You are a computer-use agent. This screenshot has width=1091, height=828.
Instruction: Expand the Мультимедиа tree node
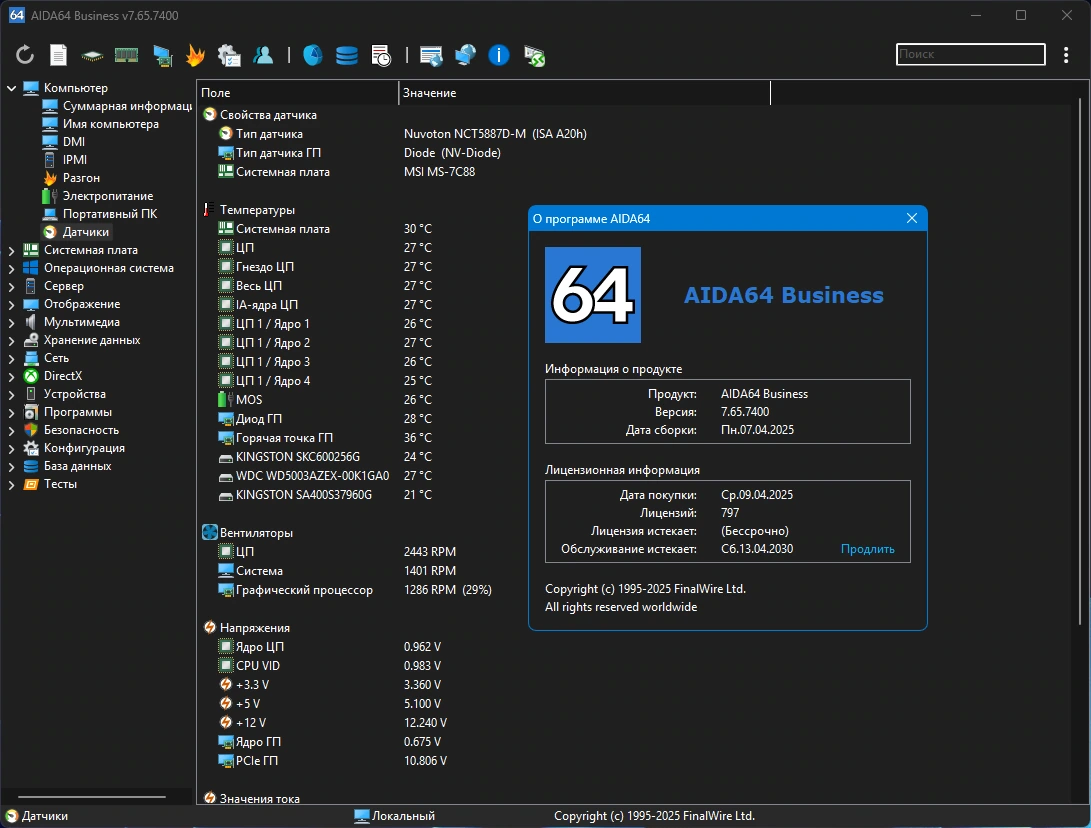point(11,322)
